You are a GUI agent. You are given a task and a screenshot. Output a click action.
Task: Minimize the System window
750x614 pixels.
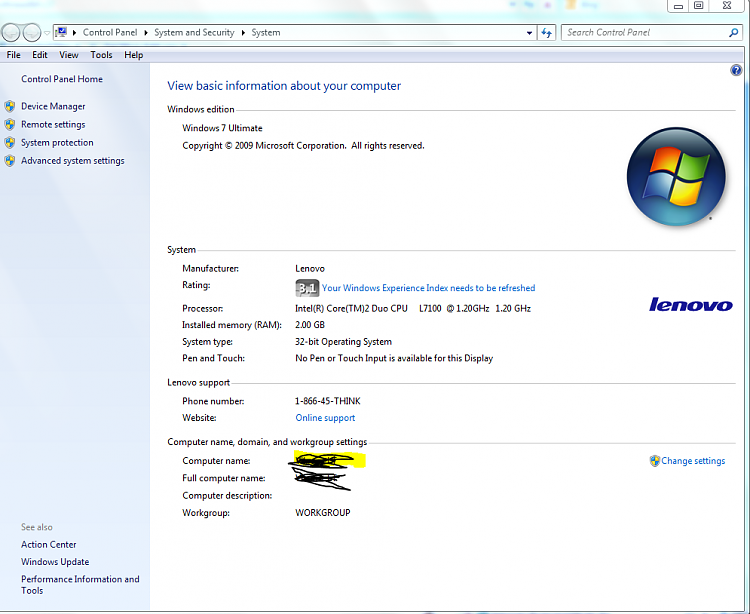click(678, 6)
